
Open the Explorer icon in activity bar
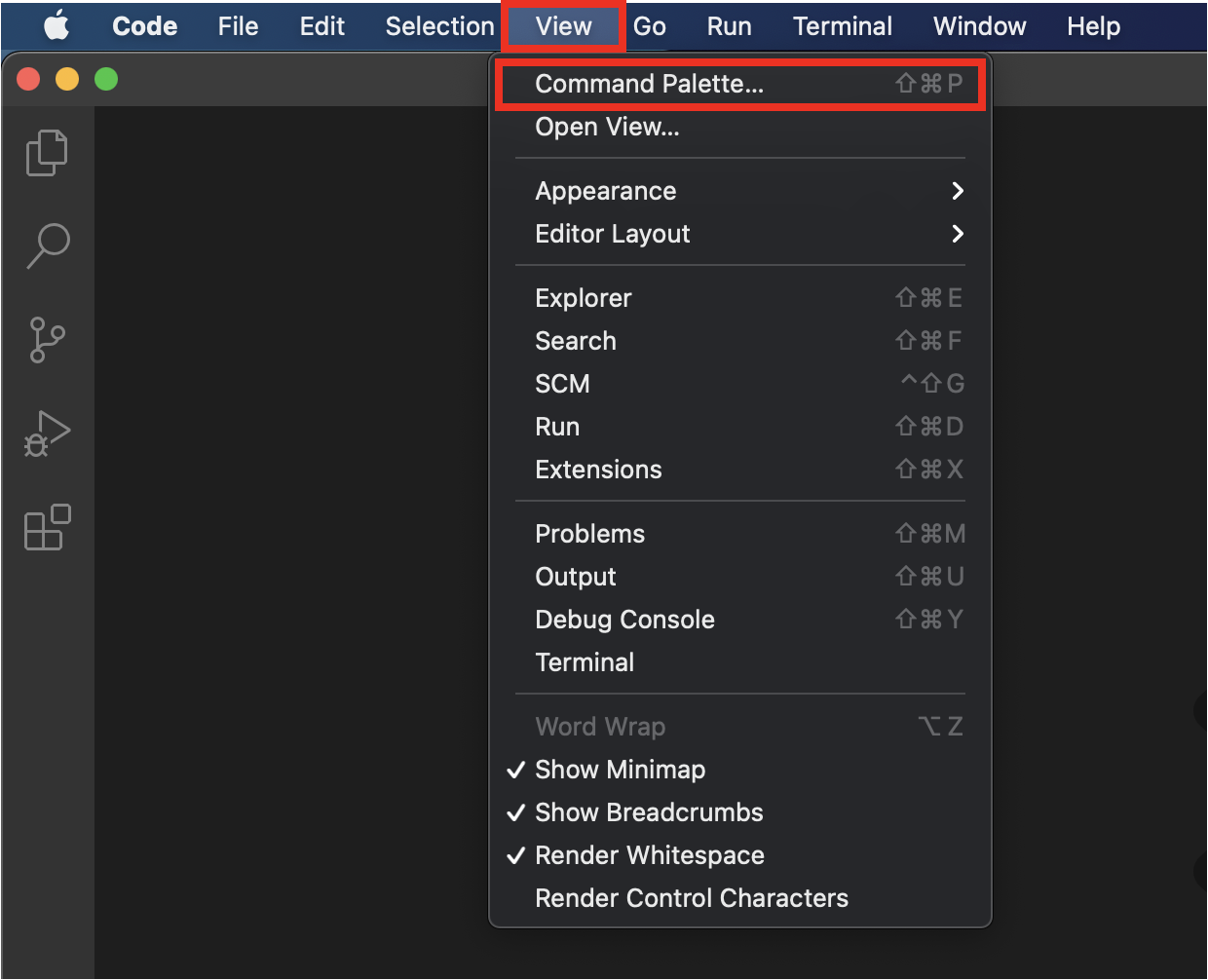(47, 153)
